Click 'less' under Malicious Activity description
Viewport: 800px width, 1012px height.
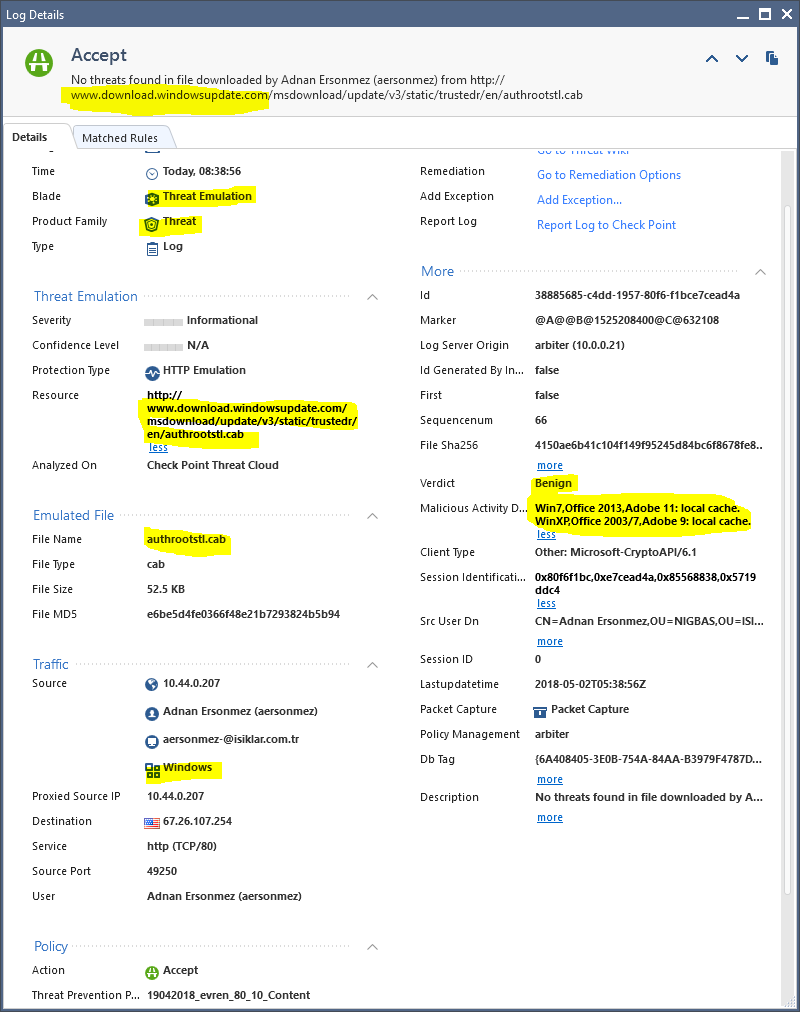tap(546, 534)
